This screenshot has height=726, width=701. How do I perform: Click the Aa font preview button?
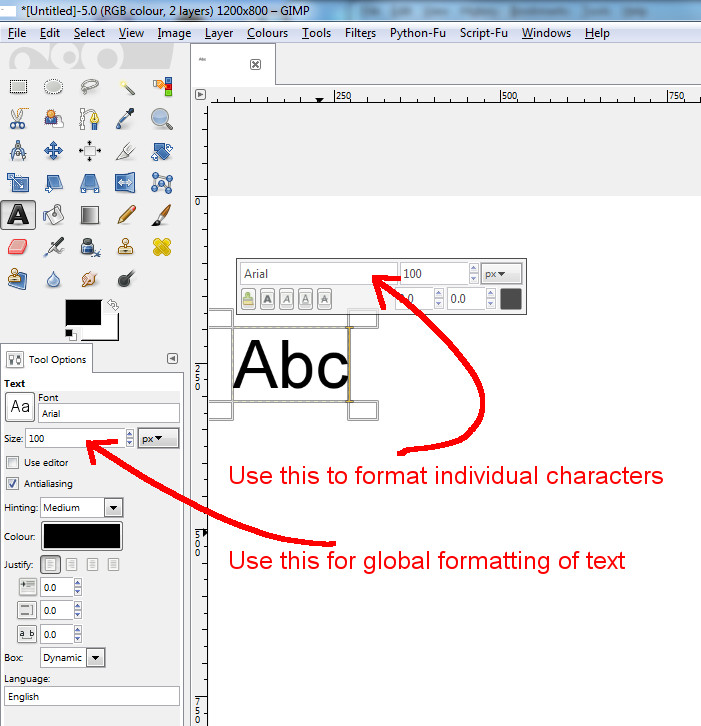(x=20, y=407)
